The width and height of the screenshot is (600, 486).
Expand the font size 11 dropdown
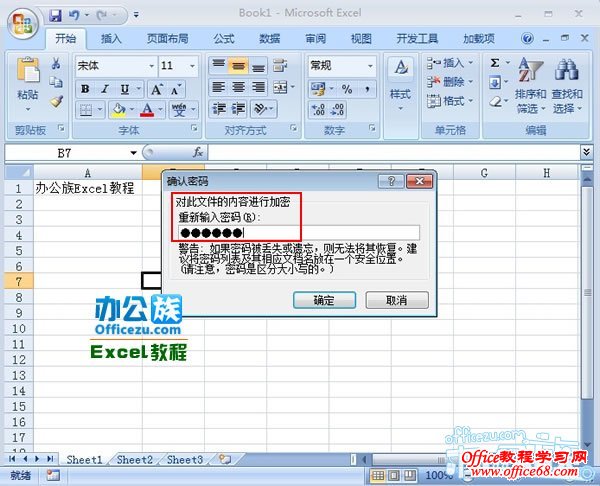(x=192, y=66)
